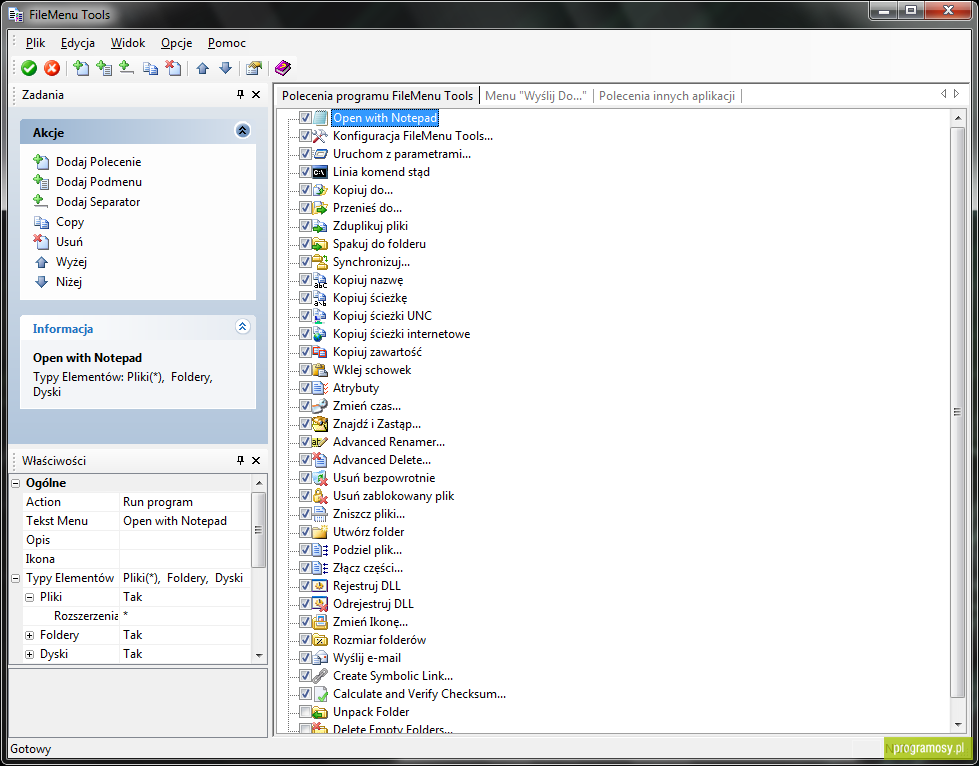Click the command list scroll down arrow

[958, 725]
